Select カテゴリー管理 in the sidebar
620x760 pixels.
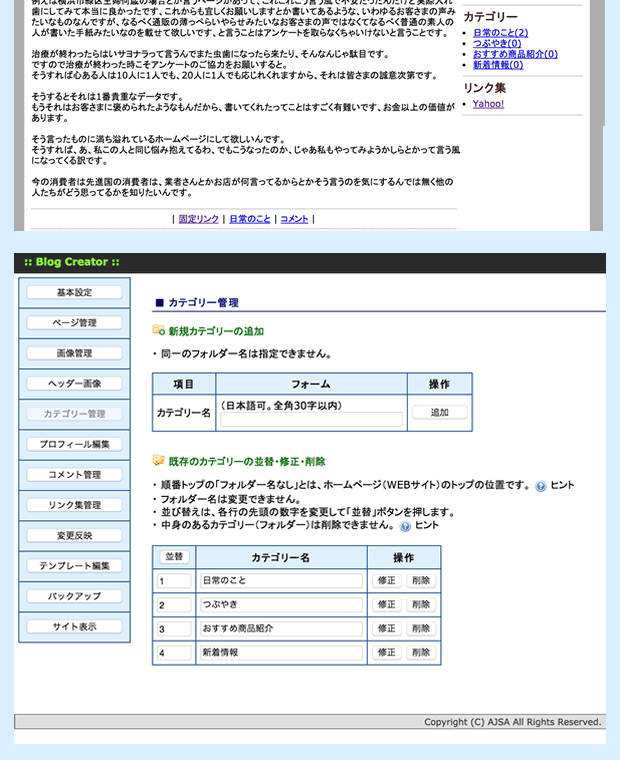(74, 414)
